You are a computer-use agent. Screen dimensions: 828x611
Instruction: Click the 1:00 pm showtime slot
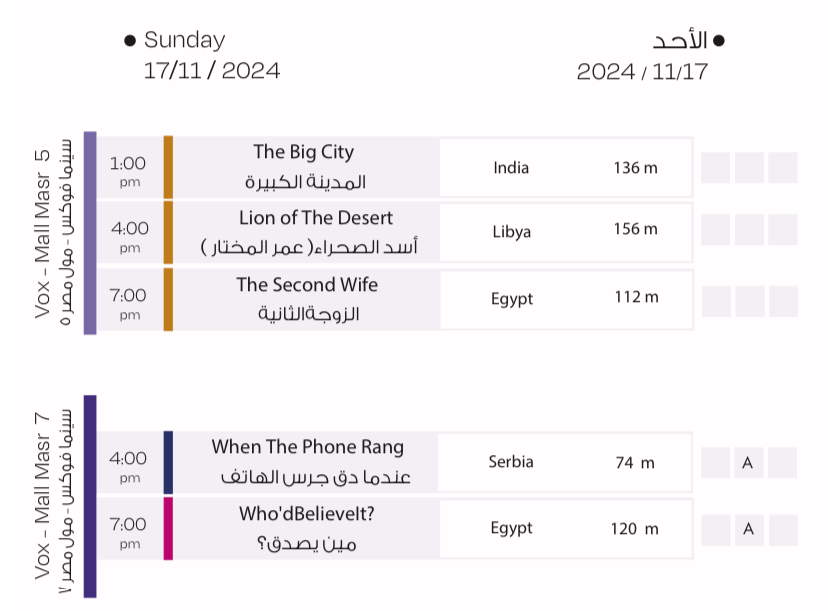click(x=128, y=168)
